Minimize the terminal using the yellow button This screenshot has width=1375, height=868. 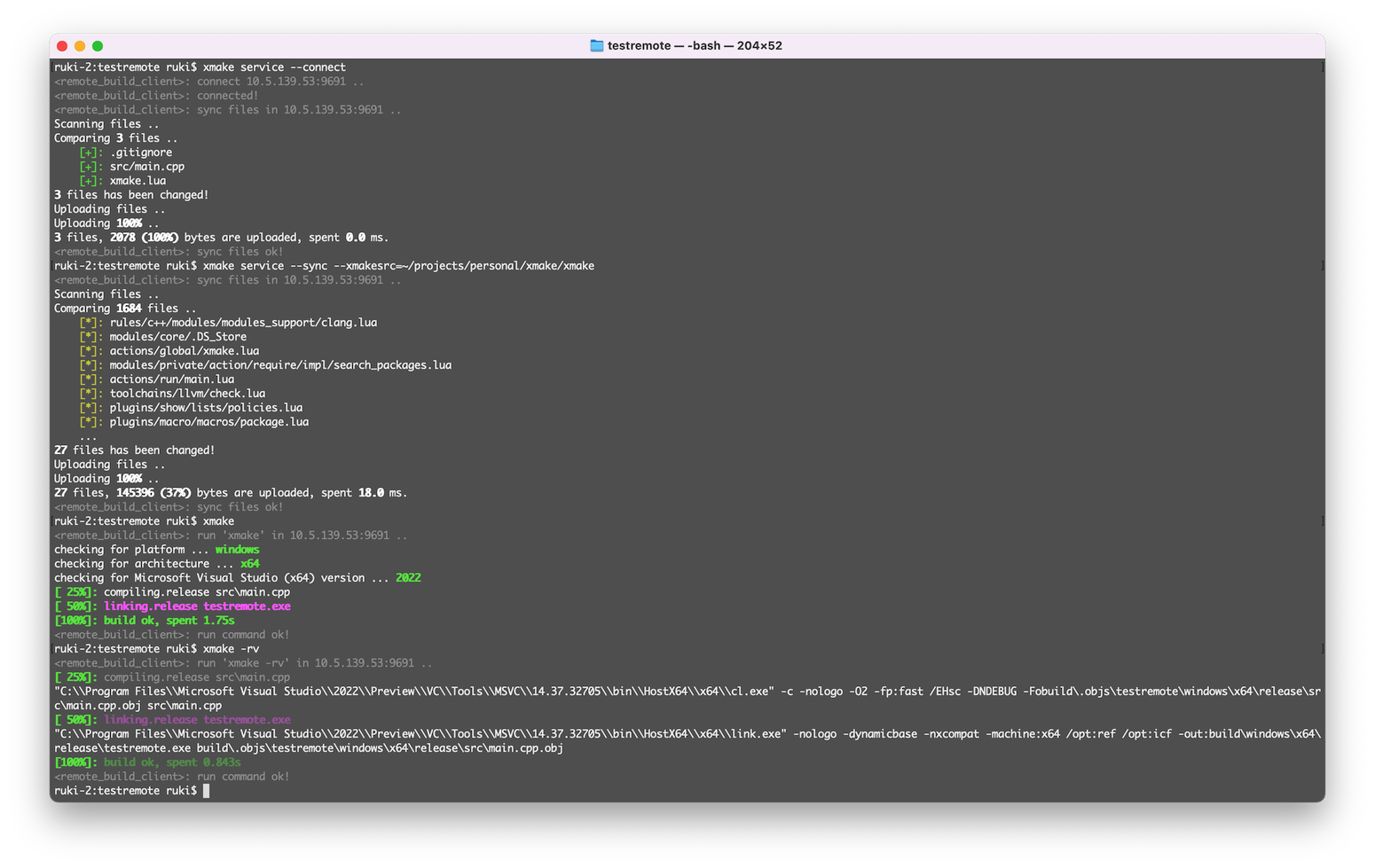tap(80, 46)
